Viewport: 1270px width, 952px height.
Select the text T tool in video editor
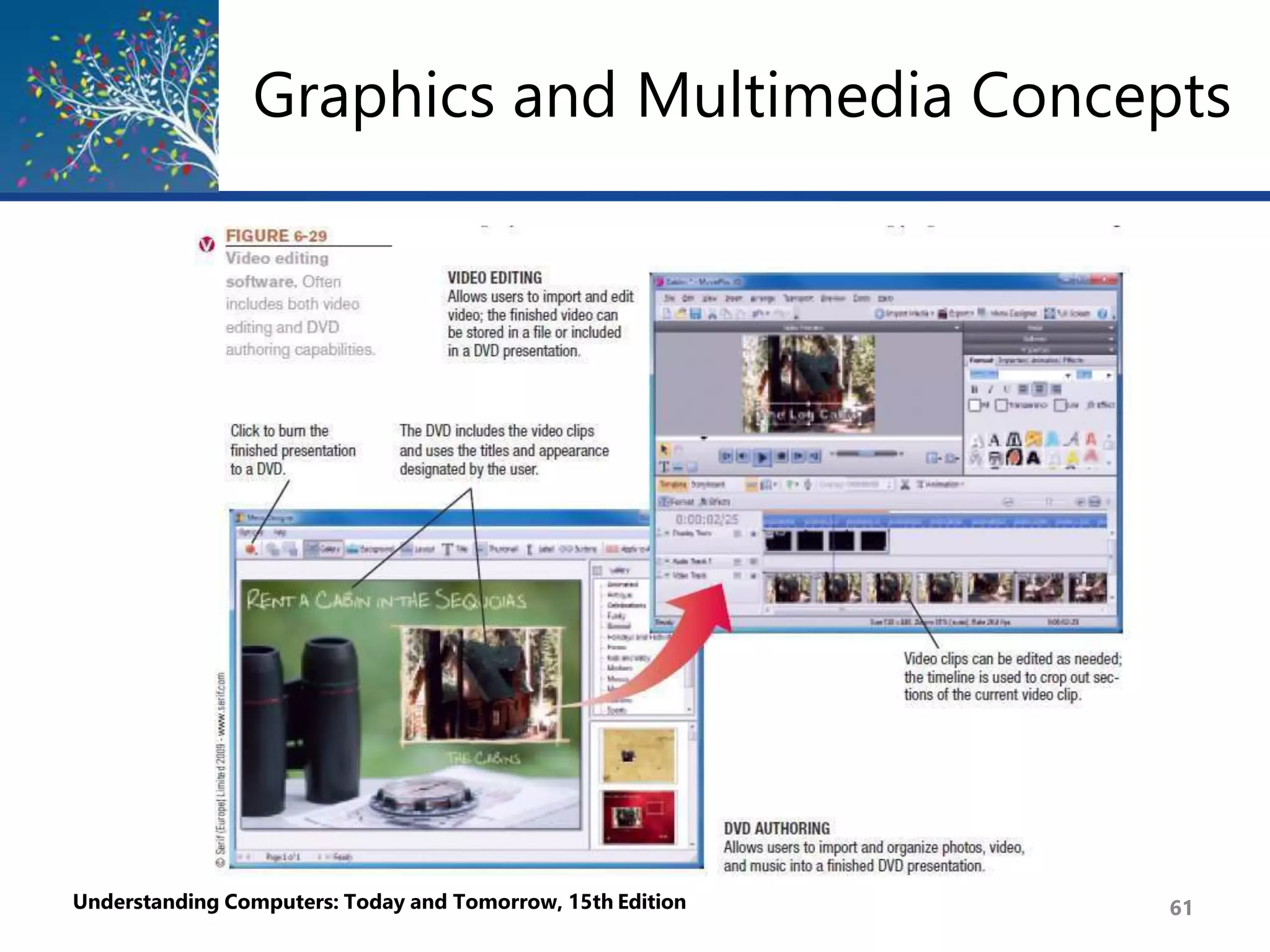(x=664, y=467)
